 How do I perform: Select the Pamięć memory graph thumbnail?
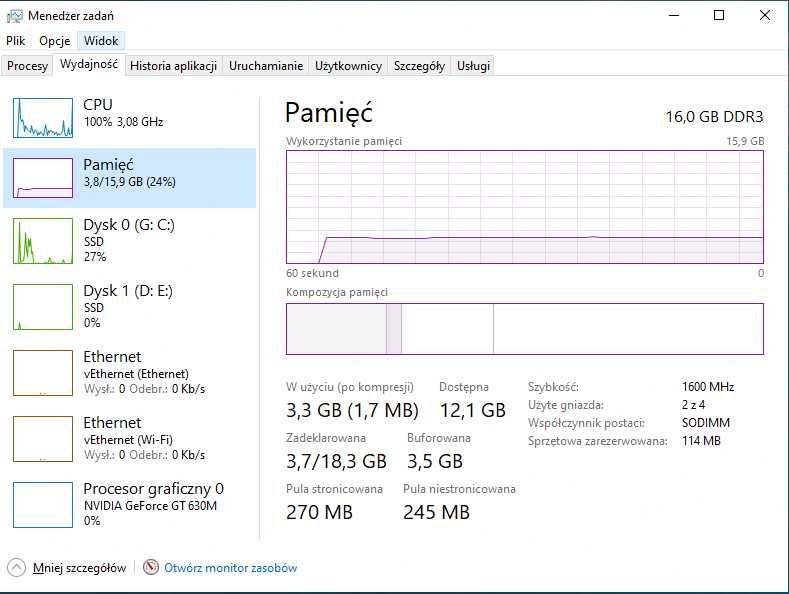click(43, 177)
